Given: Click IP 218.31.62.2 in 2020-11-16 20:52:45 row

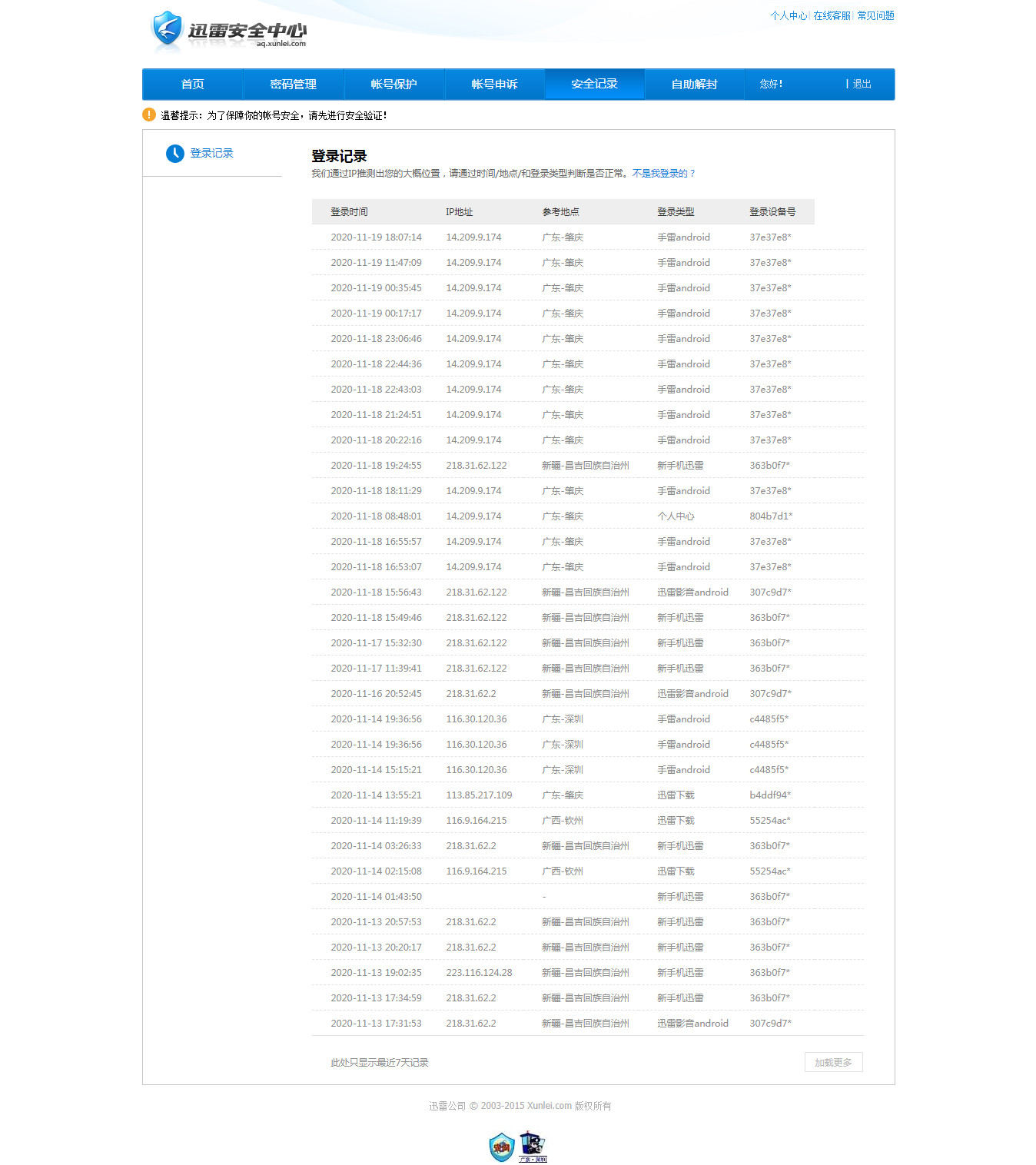Looking at the screenshot, I should click(470, 694).
